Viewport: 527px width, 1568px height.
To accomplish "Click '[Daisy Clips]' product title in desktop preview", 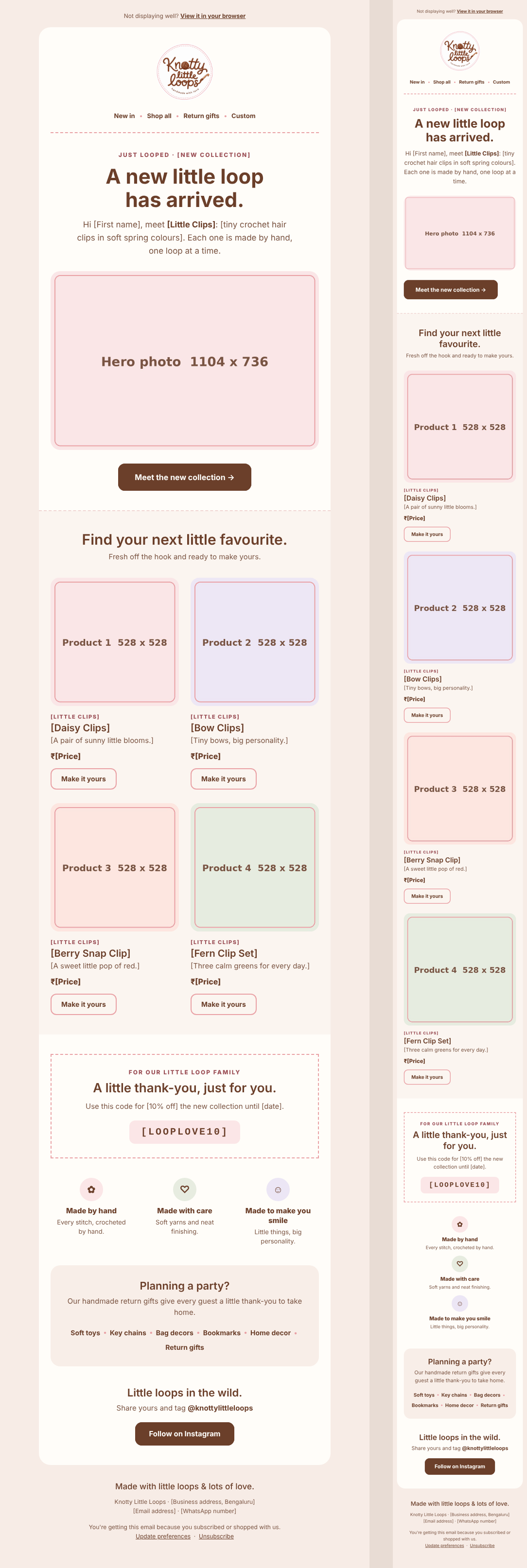I will (x=80, y=727).
